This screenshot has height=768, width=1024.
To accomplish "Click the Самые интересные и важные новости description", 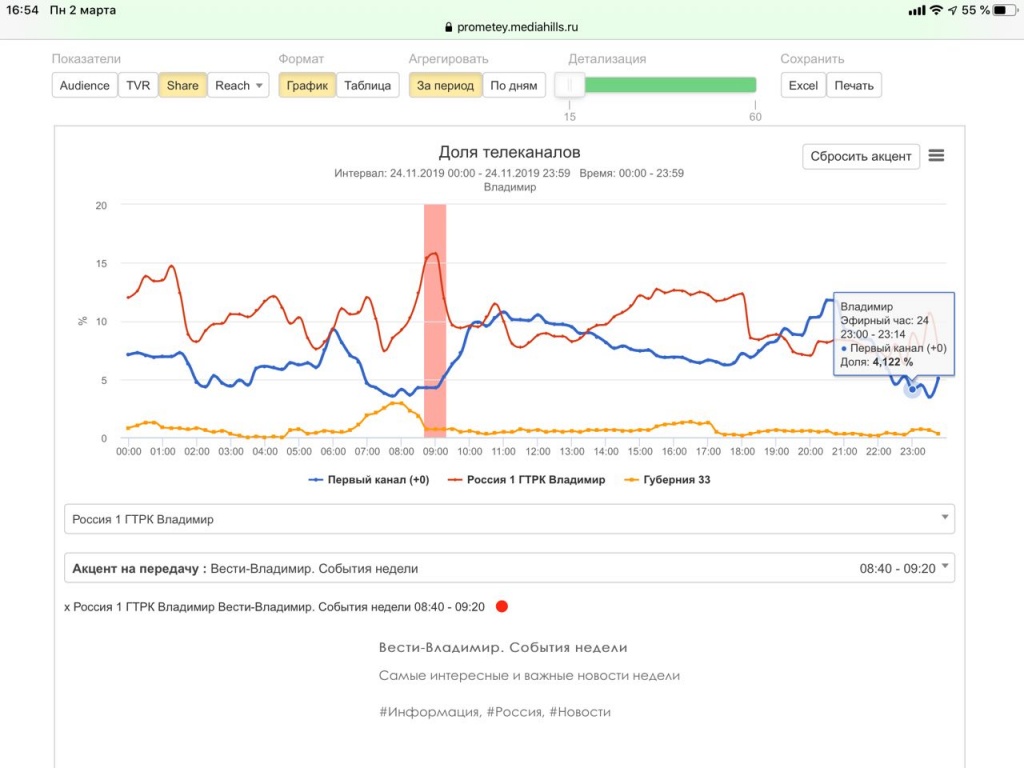I will tap(529, 676).
